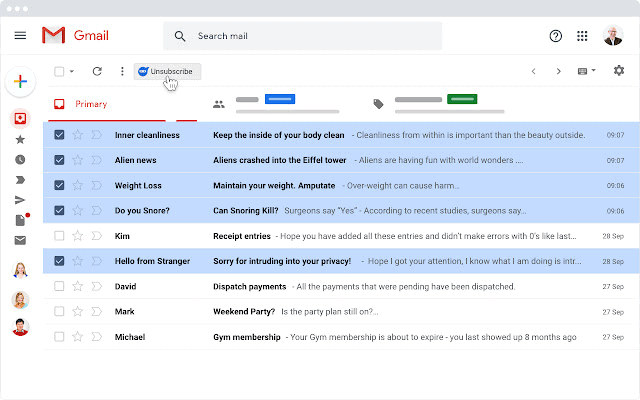Click the Compose plus button
This screenshot has width=640, height=400.
[x=20, y=83]
